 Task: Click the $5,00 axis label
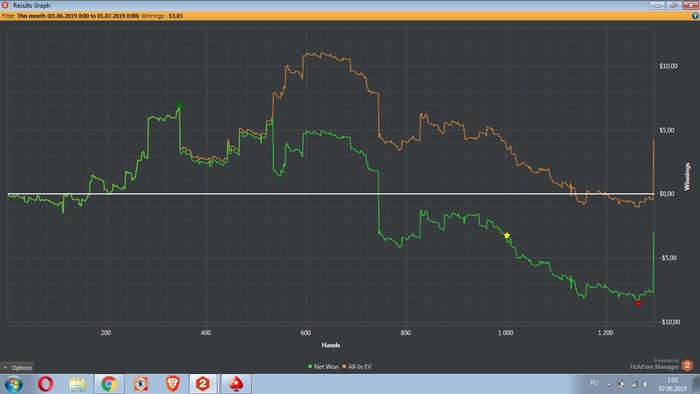pos(667,130)
